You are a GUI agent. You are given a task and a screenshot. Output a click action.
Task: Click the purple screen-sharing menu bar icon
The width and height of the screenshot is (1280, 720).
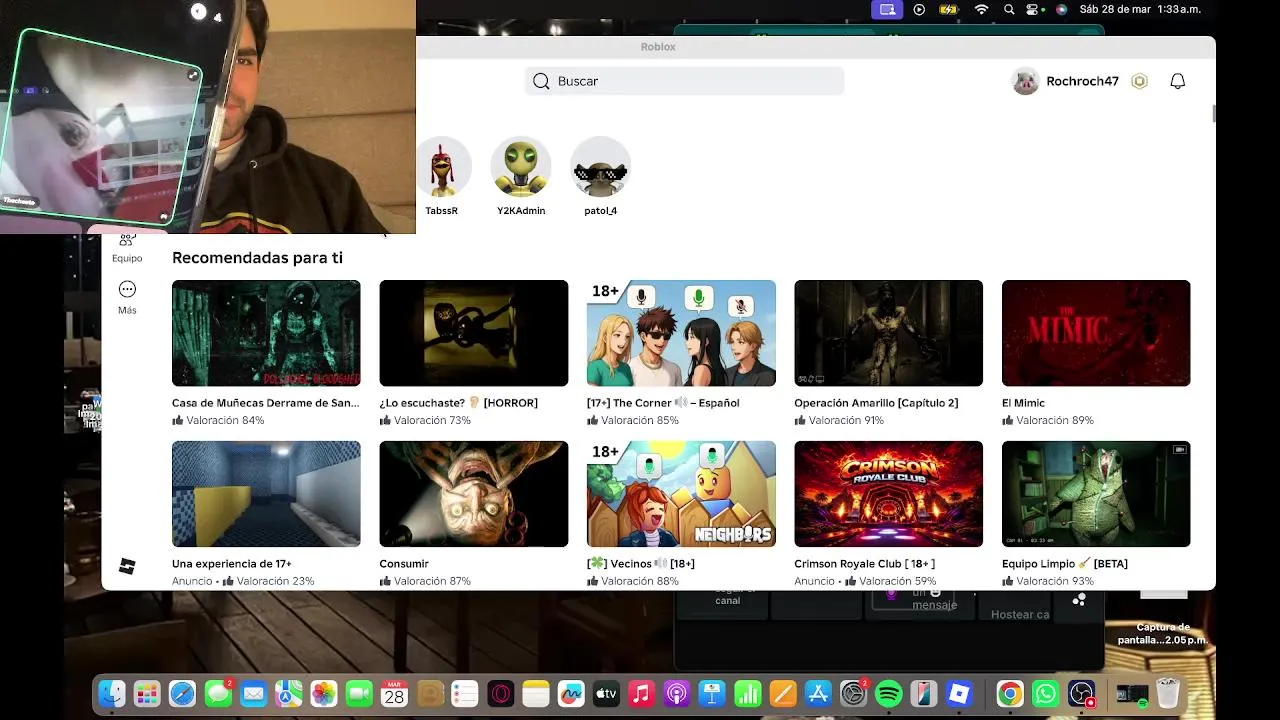887,9
